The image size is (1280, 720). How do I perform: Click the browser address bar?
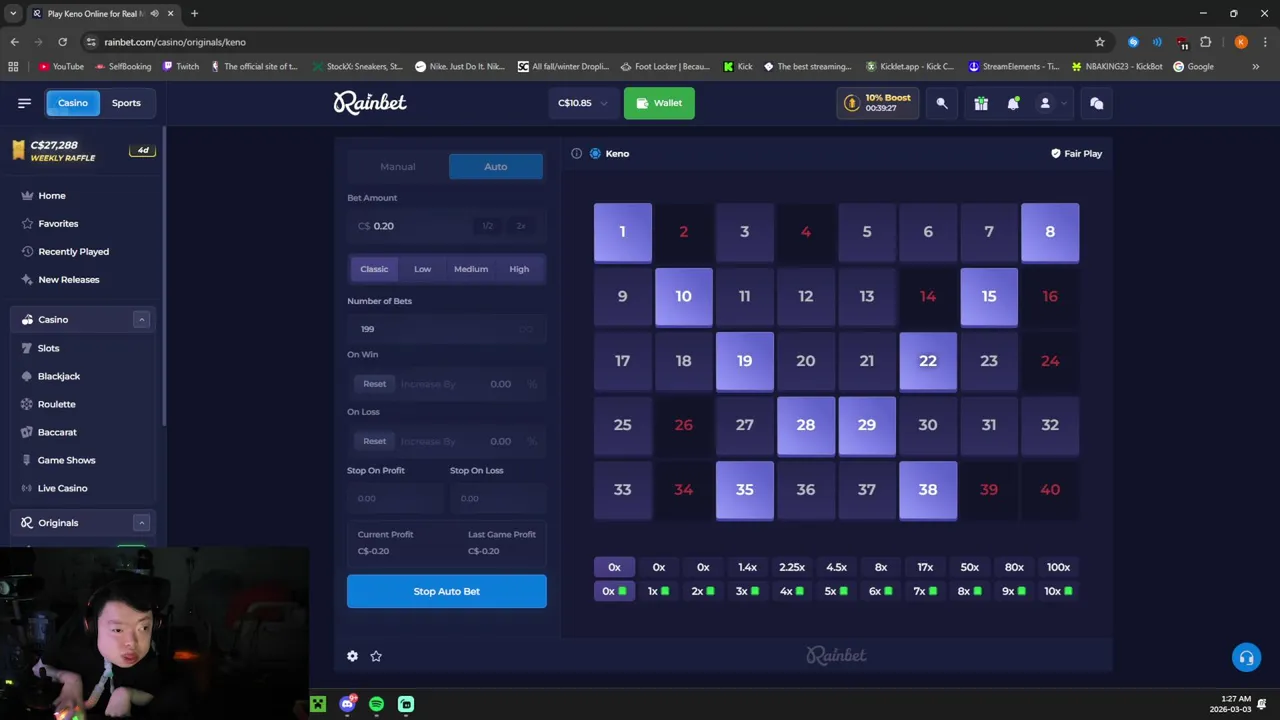[x=590, y=42]
